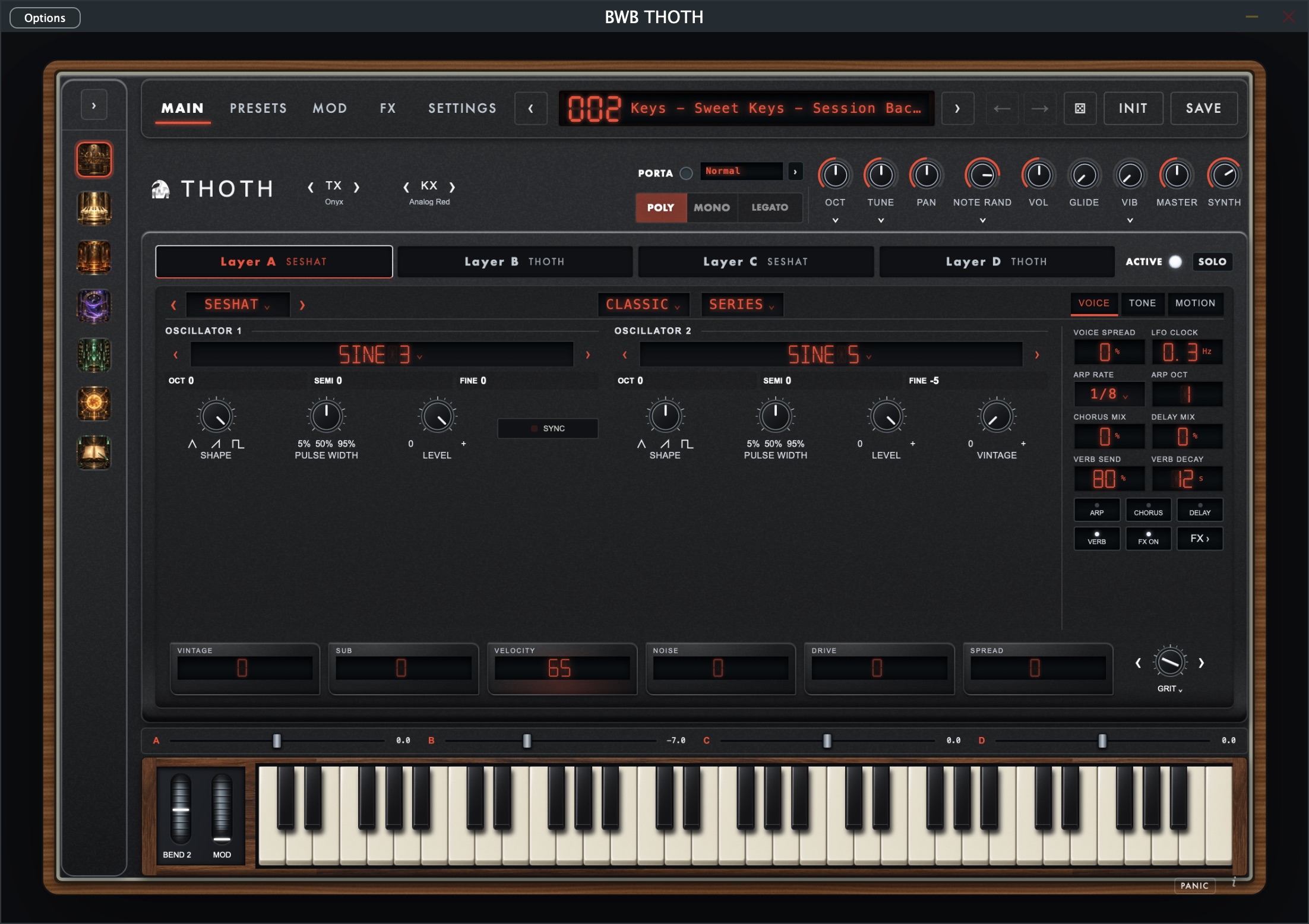
Task: Select the purple swirl sidebar thumbnail
Action: pyautogui.click(x=94, y=306)
